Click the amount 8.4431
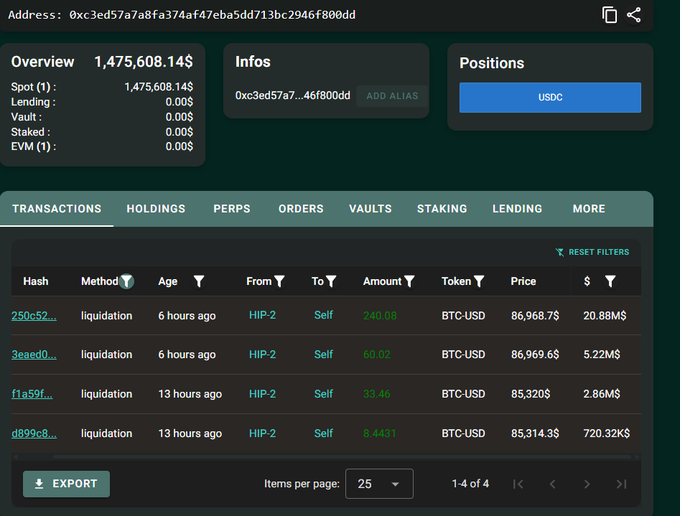Screen dimensions: 680x516 pyautogui.click(x=379, y=433)
